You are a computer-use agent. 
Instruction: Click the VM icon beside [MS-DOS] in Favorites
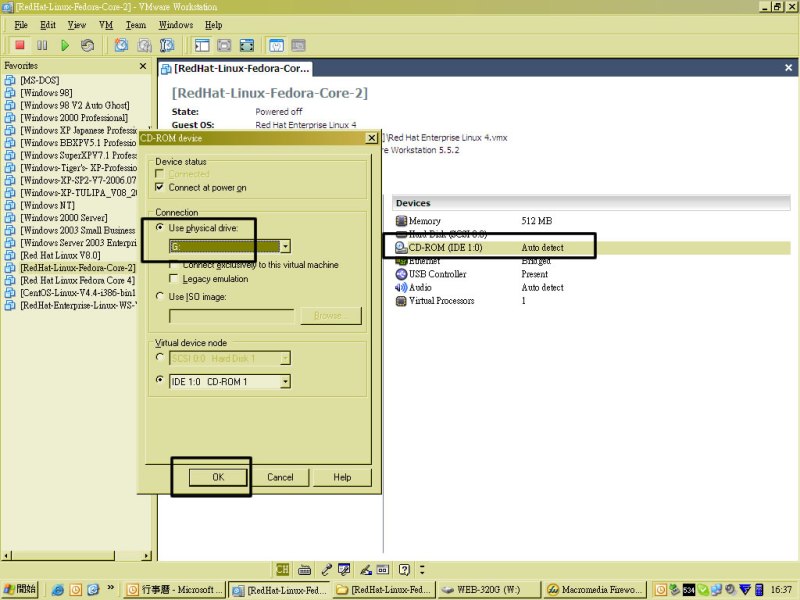[x=10, y=80]
